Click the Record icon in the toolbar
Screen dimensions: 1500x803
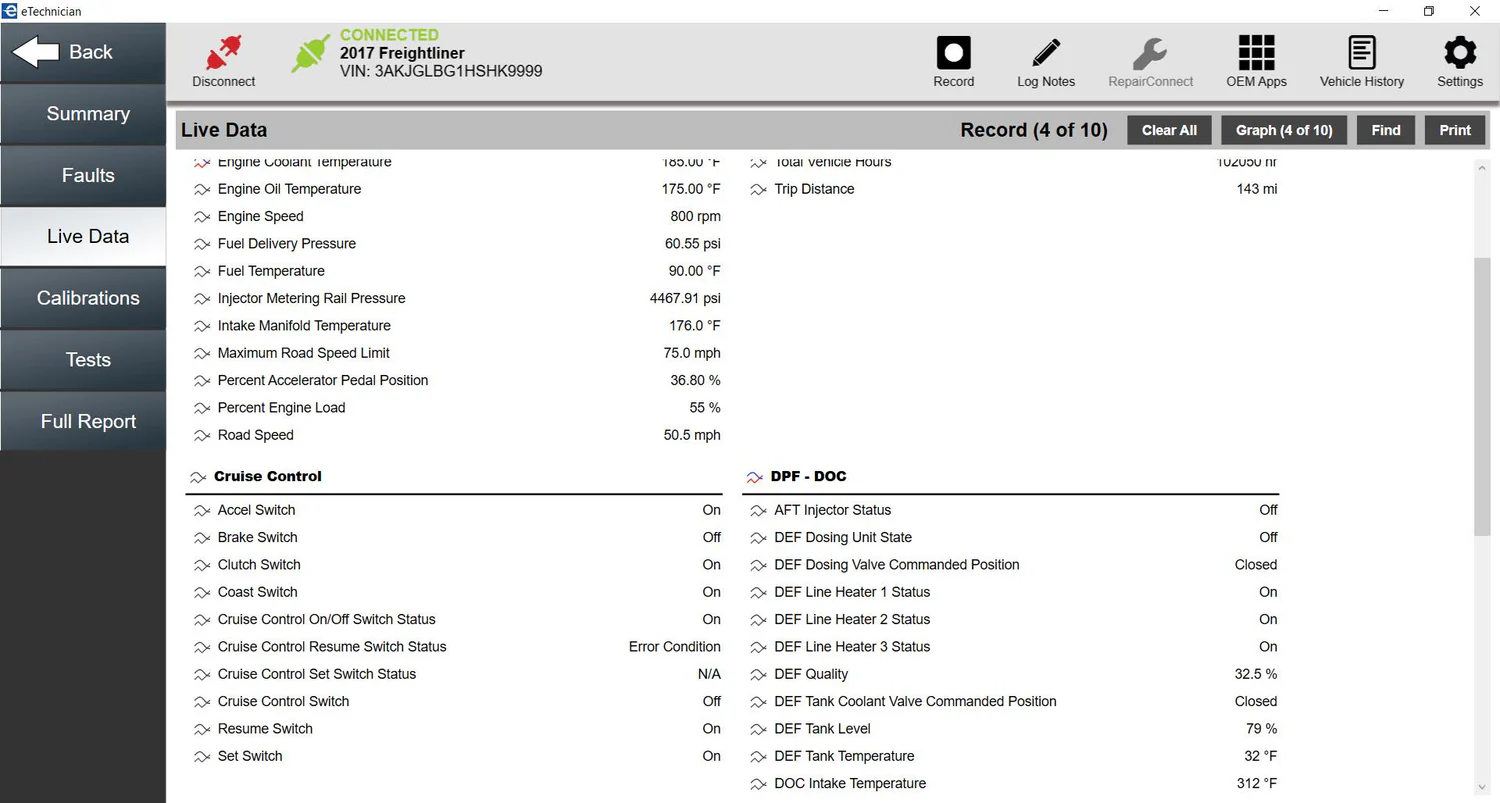(953, 53)
